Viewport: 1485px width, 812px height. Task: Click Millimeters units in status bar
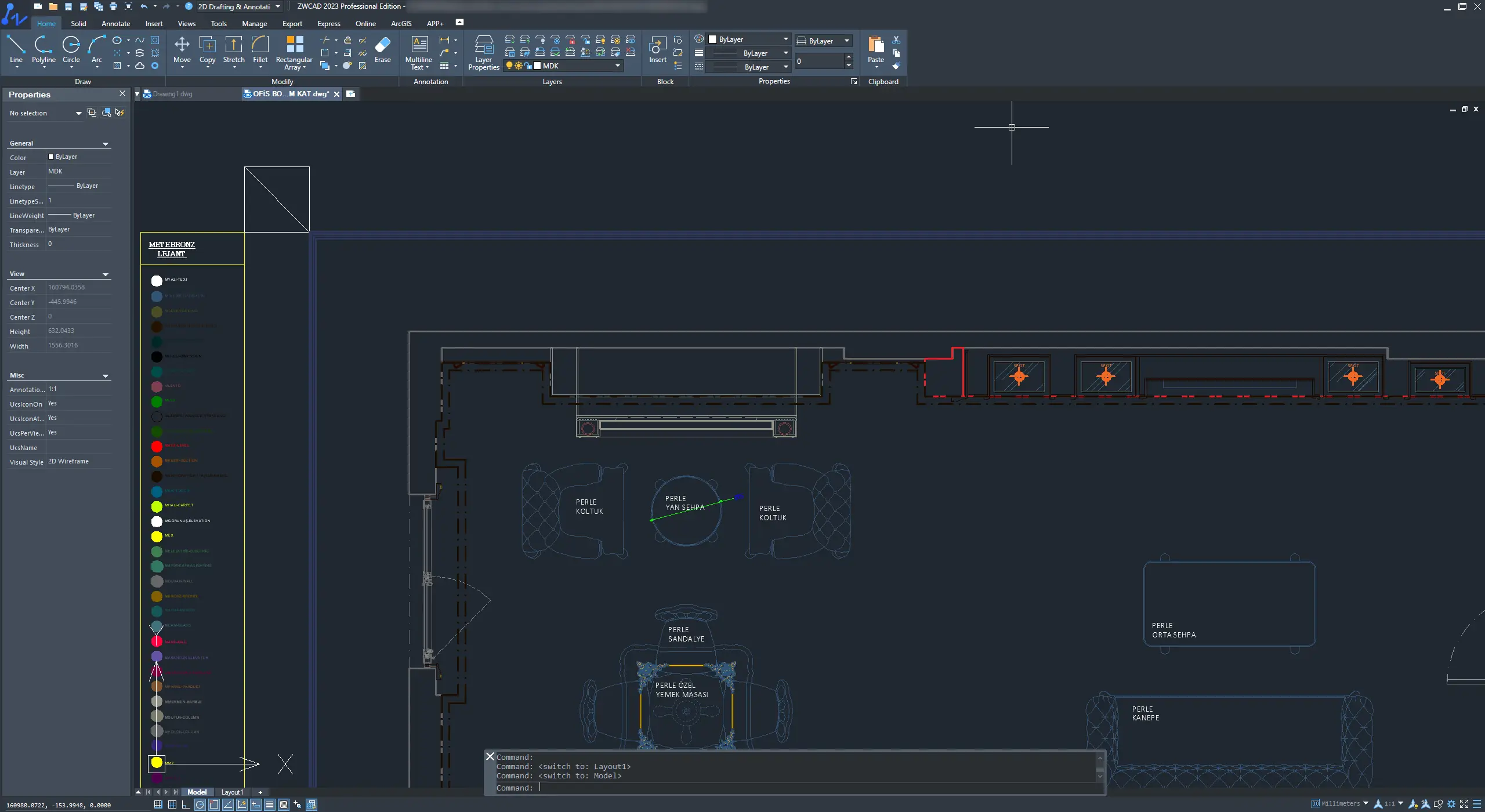pos(1340,804)
